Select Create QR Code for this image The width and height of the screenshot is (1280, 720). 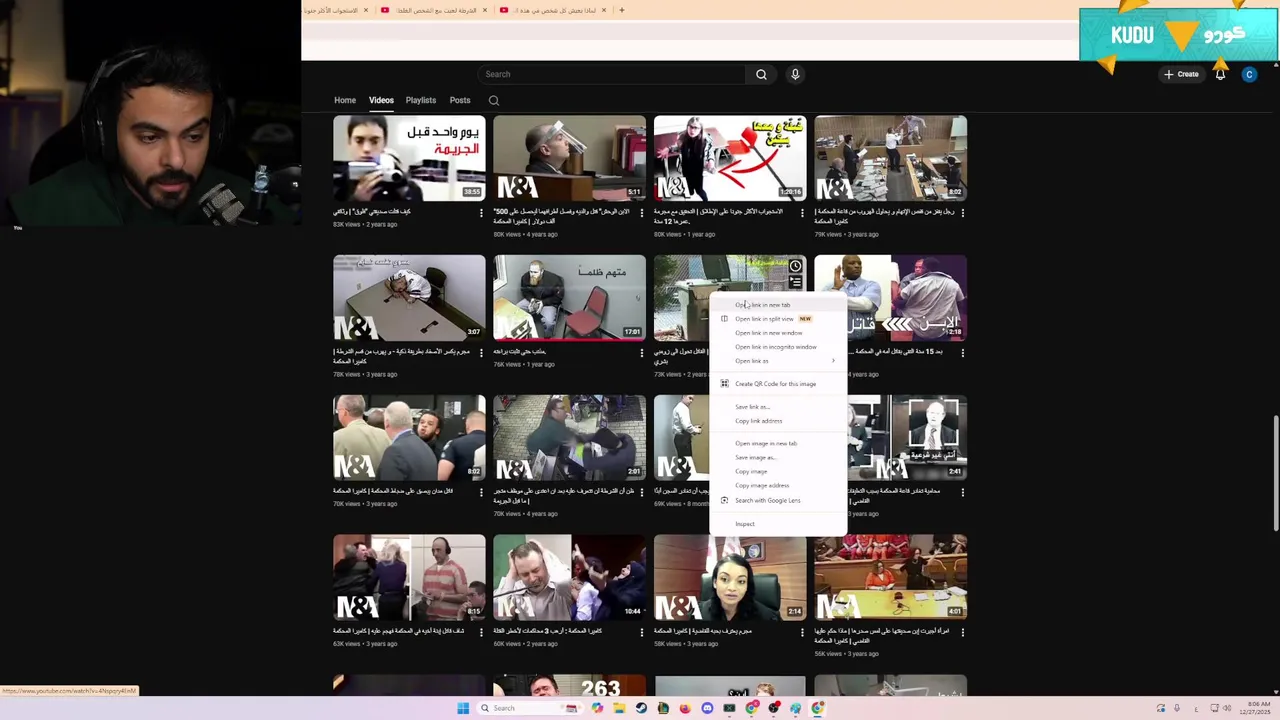(x=778, y=384)
